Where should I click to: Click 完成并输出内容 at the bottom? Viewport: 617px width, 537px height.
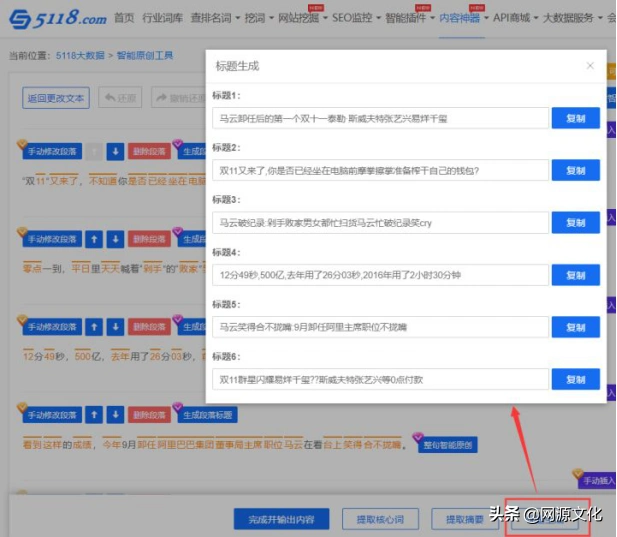point(281,519)
